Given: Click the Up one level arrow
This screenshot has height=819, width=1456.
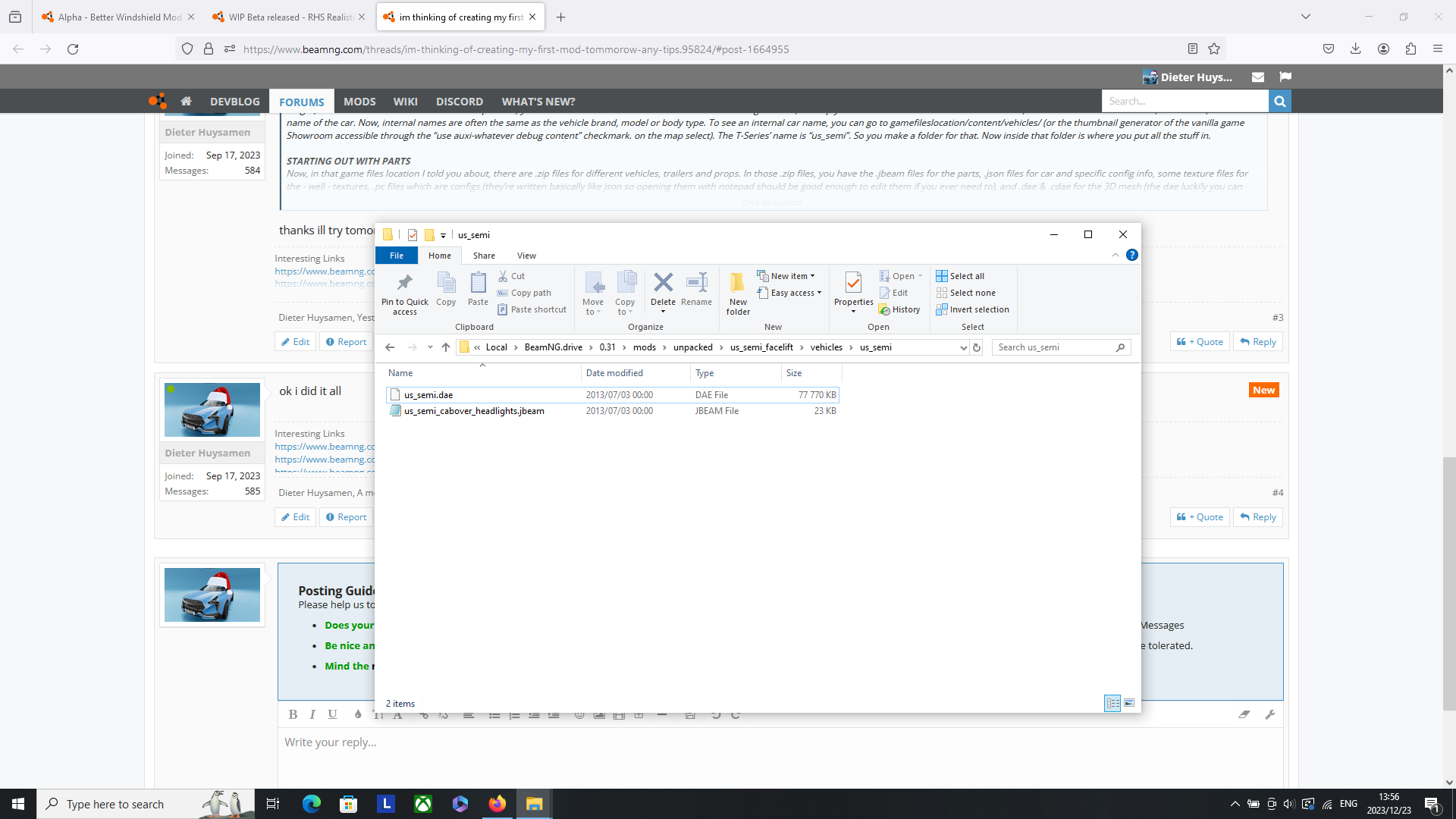Looking at the screenshot, I should 446,347.
